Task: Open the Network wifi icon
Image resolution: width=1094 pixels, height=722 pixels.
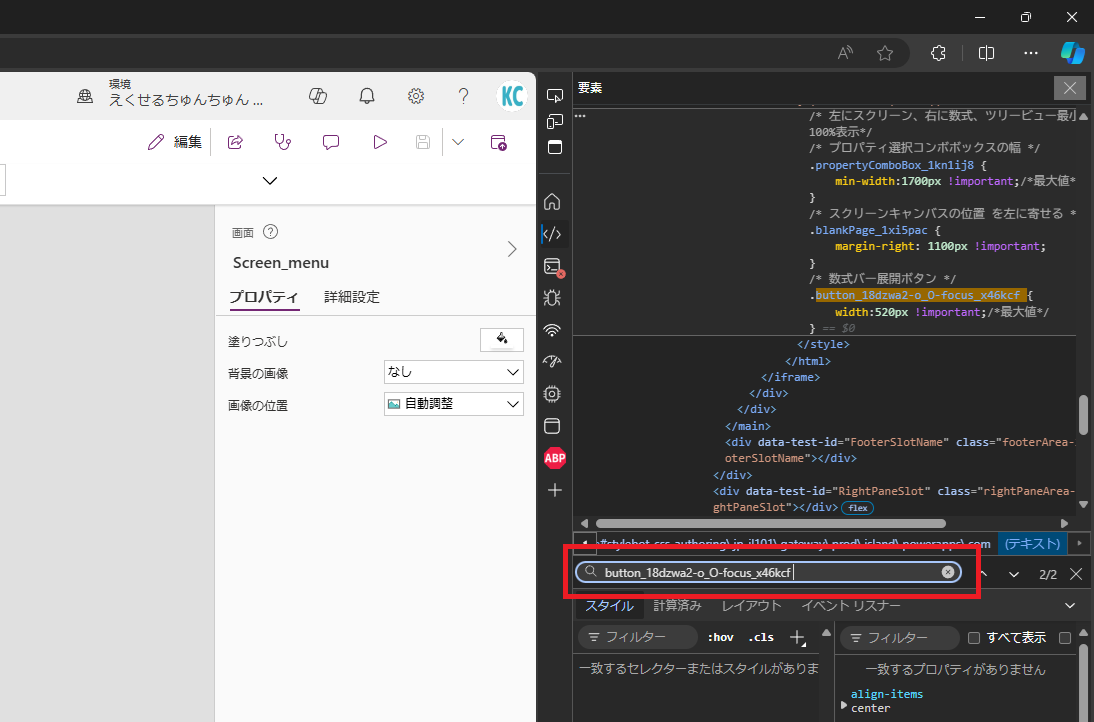Action: click(x=552, y=330)
